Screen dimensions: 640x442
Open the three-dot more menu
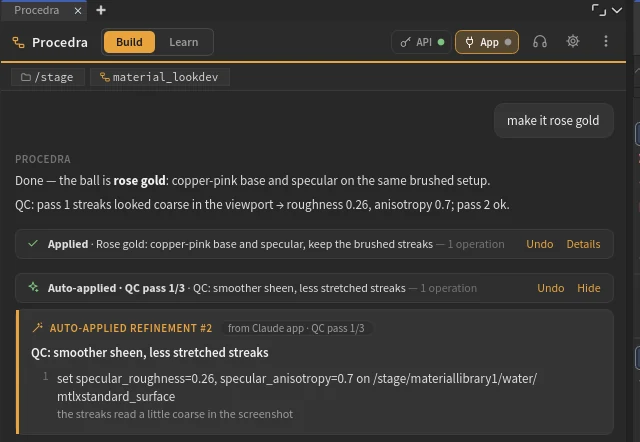(606, 41)
